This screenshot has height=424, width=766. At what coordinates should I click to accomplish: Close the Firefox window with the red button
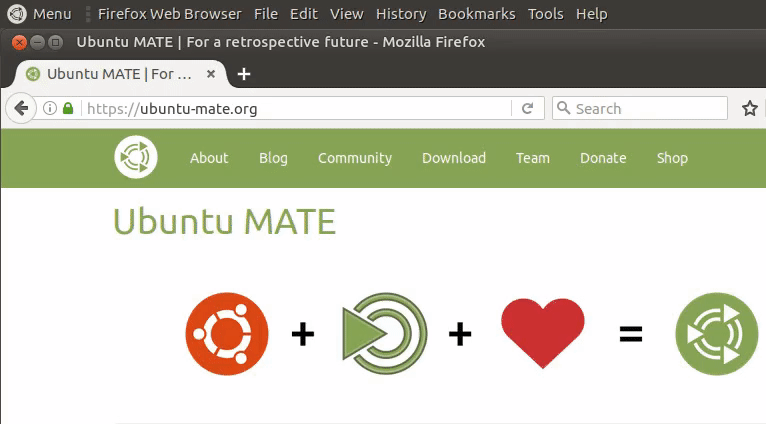coord(19,43)
